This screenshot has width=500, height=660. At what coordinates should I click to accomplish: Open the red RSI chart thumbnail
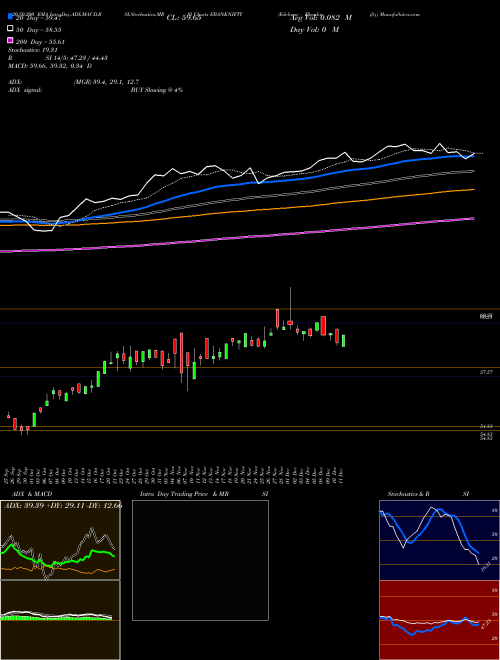[439, 620]
